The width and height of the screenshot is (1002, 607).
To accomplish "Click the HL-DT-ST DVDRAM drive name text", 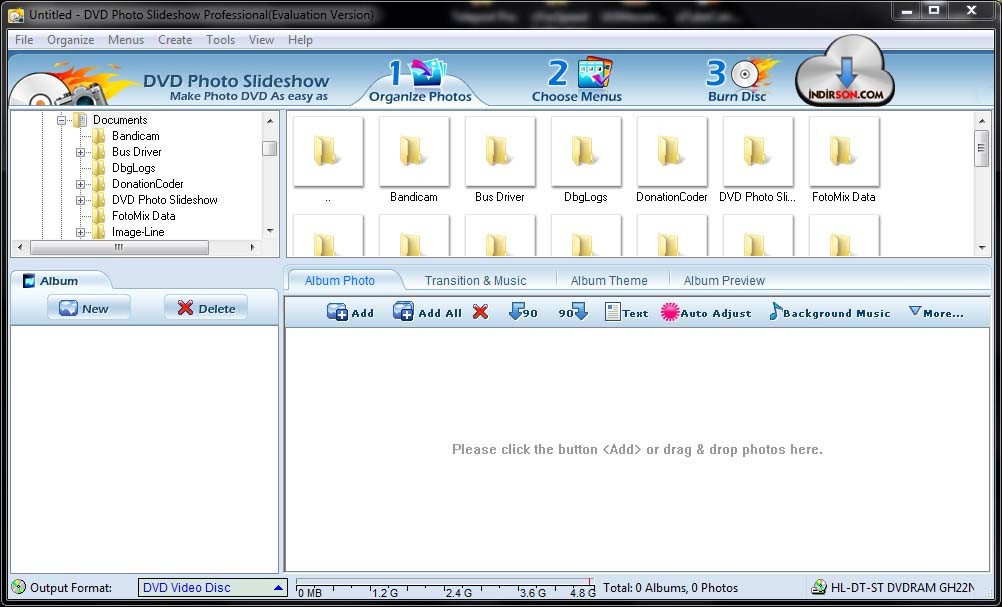I will pos(902,588).
